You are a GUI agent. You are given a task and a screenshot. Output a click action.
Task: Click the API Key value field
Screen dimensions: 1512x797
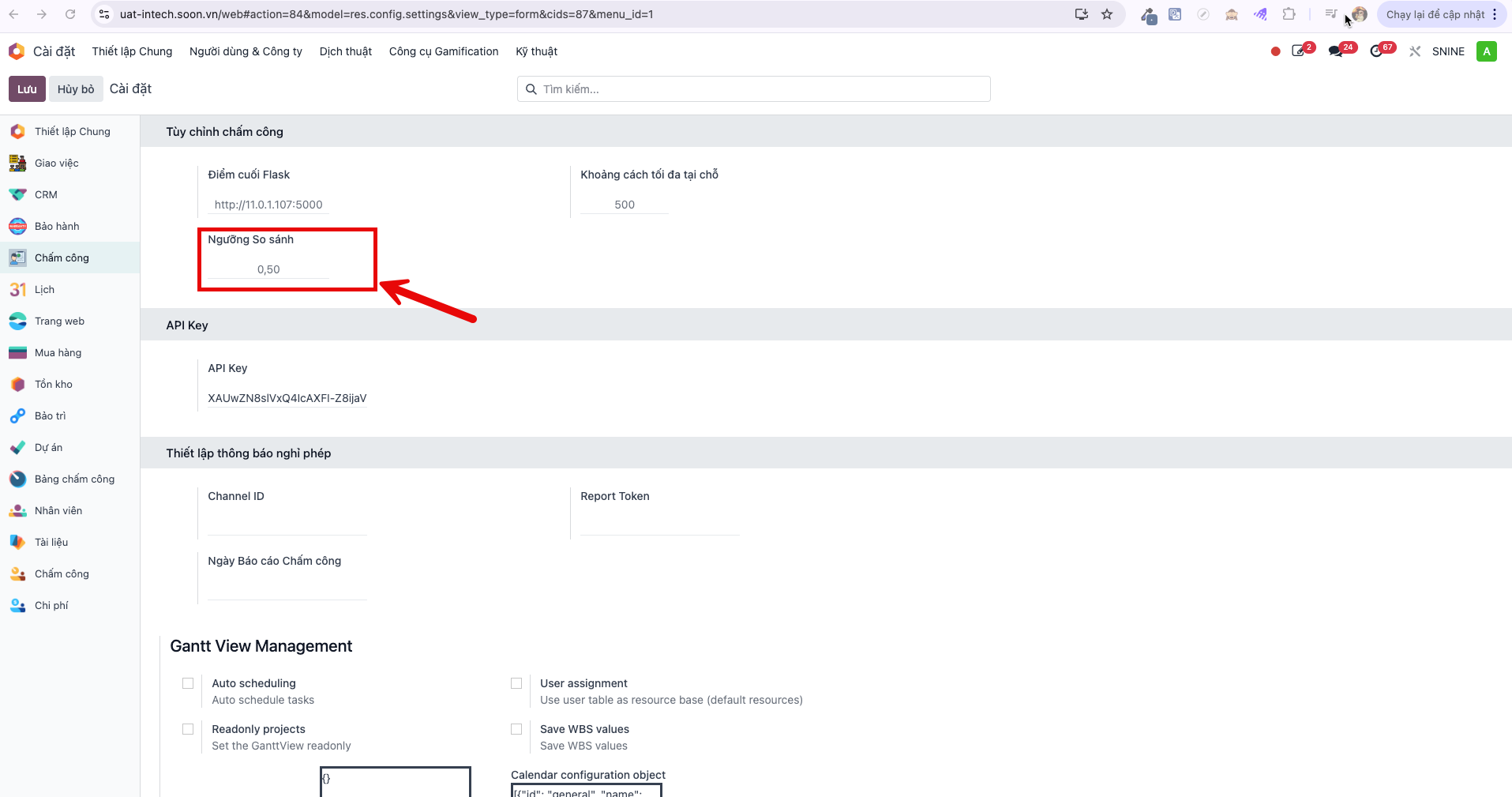tap(287, 398)
